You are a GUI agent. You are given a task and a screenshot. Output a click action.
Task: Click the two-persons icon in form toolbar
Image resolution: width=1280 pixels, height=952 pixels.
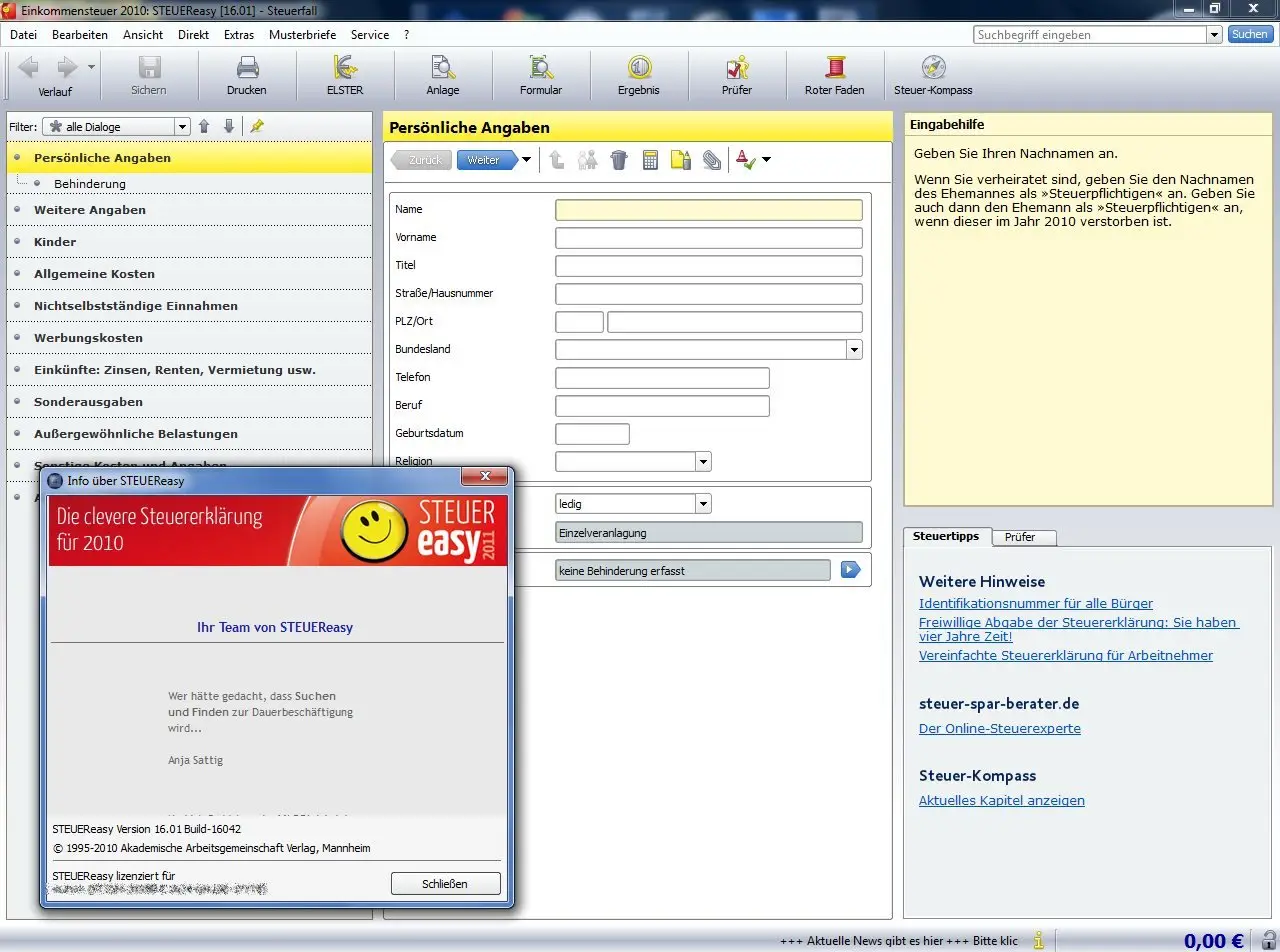tap(588, 160)
